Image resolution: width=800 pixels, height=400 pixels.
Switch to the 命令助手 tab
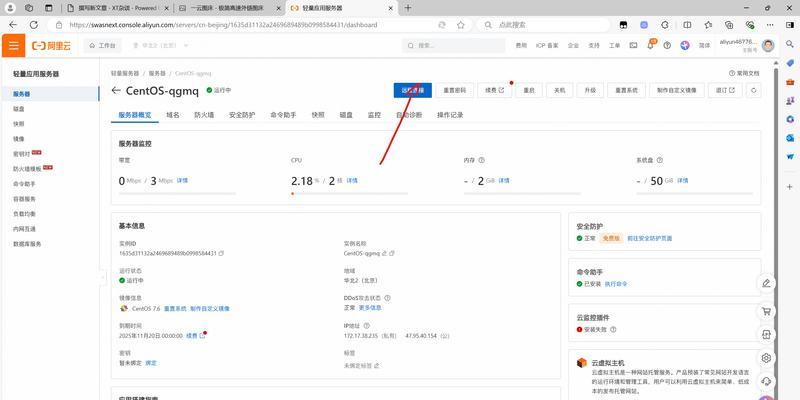point(283,115)
